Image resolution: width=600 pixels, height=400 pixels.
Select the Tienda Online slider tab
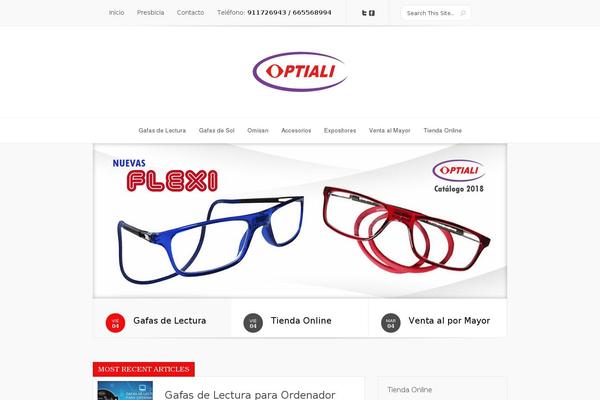300,319
